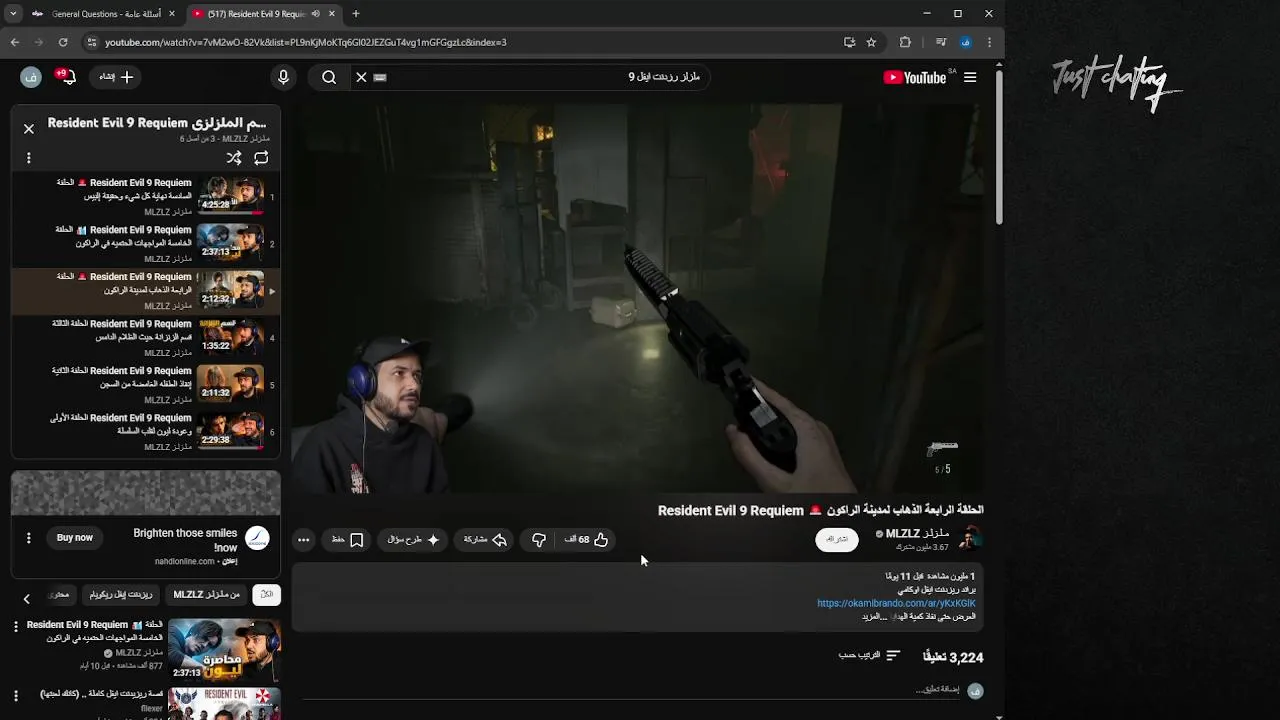This screenshot has width=1280, height=720.
Task: Open the okamibrando.com description link
Action: pyautogui.click(x=896, y=603)
